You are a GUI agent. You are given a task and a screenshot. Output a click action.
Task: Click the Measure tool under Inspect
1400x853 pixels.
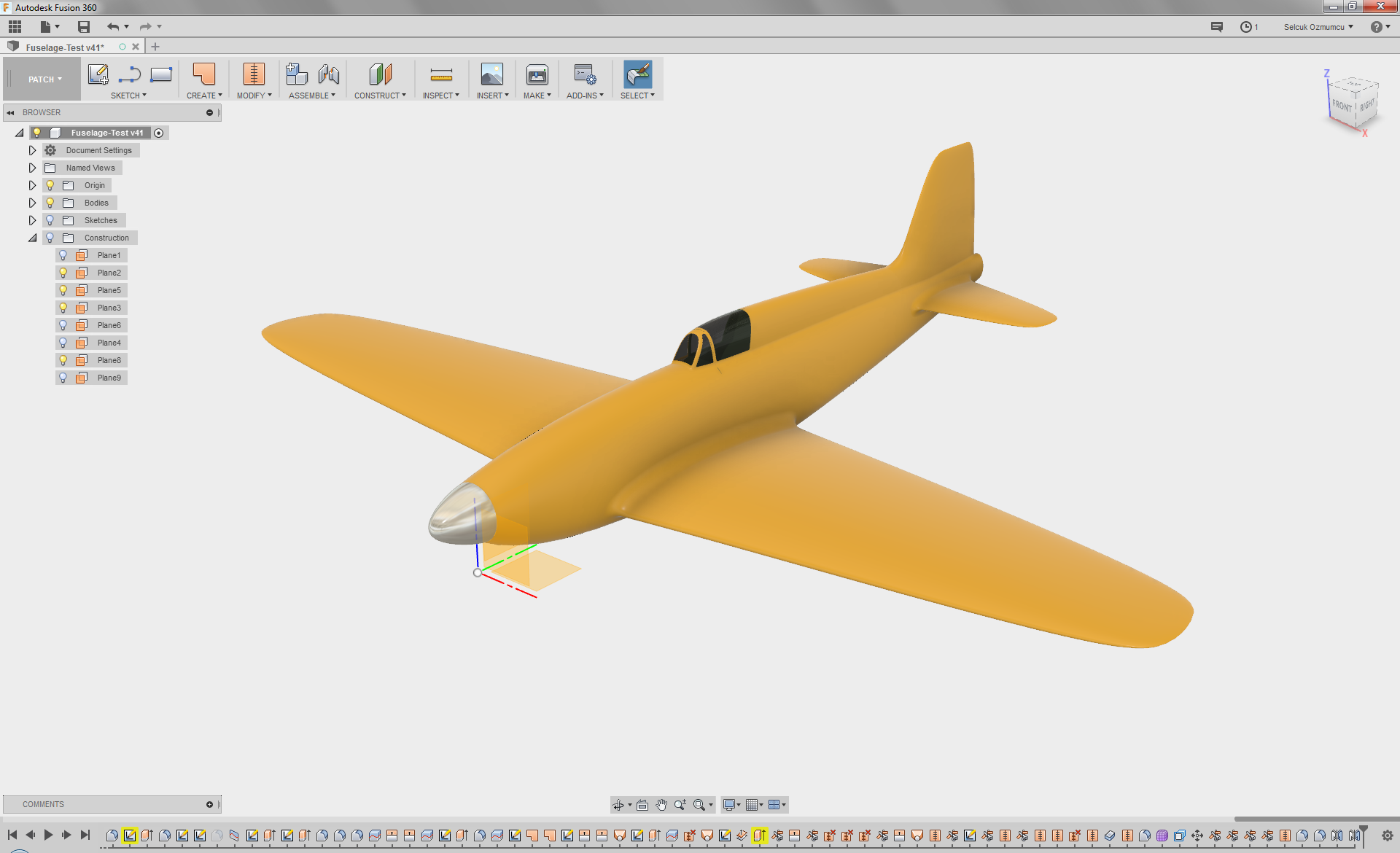click(x=441, y=74)
